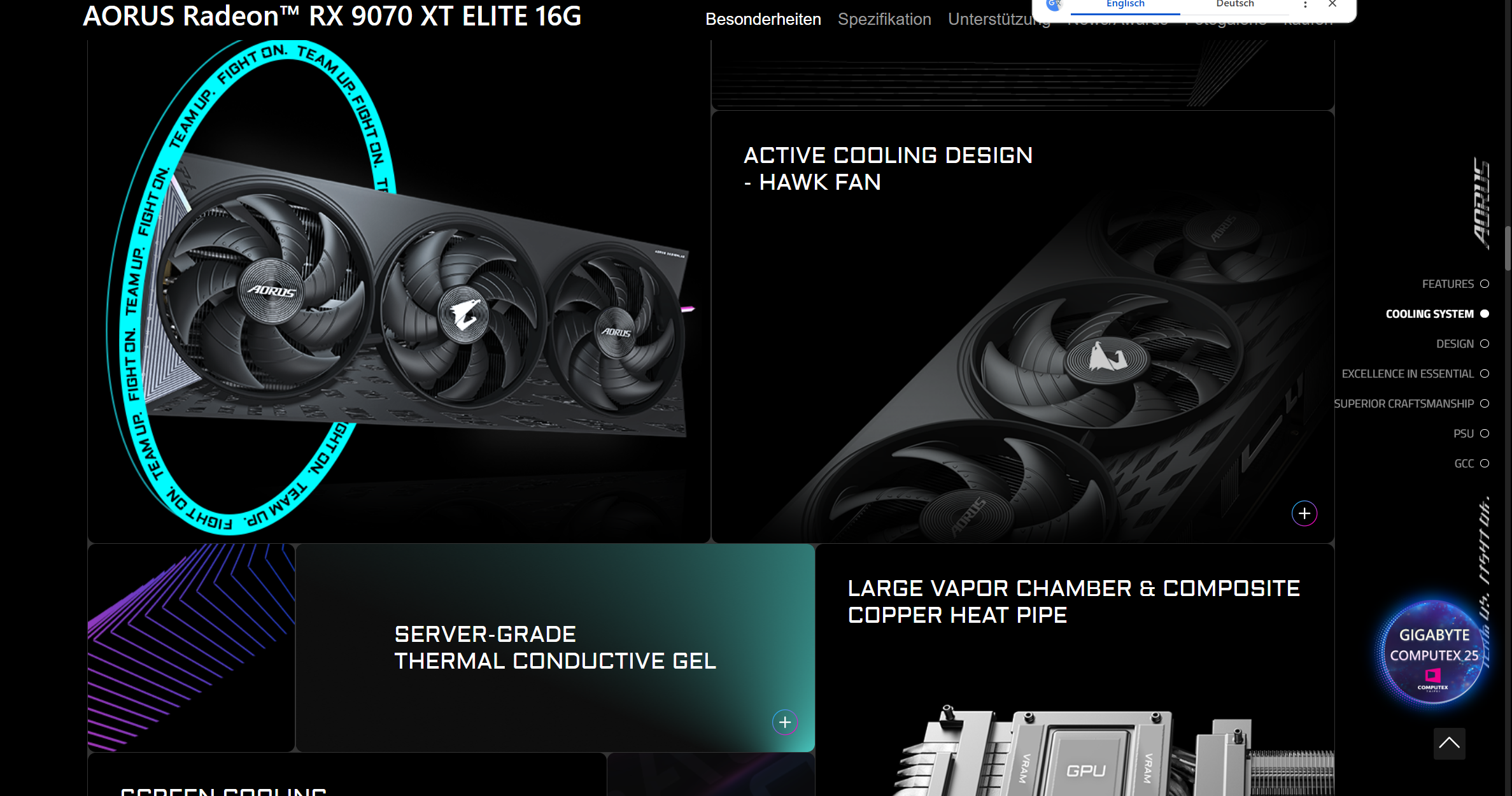Open the Spezifikation tab
The width and height of the screenshot is (1512, 796).
tap(884, 19)
